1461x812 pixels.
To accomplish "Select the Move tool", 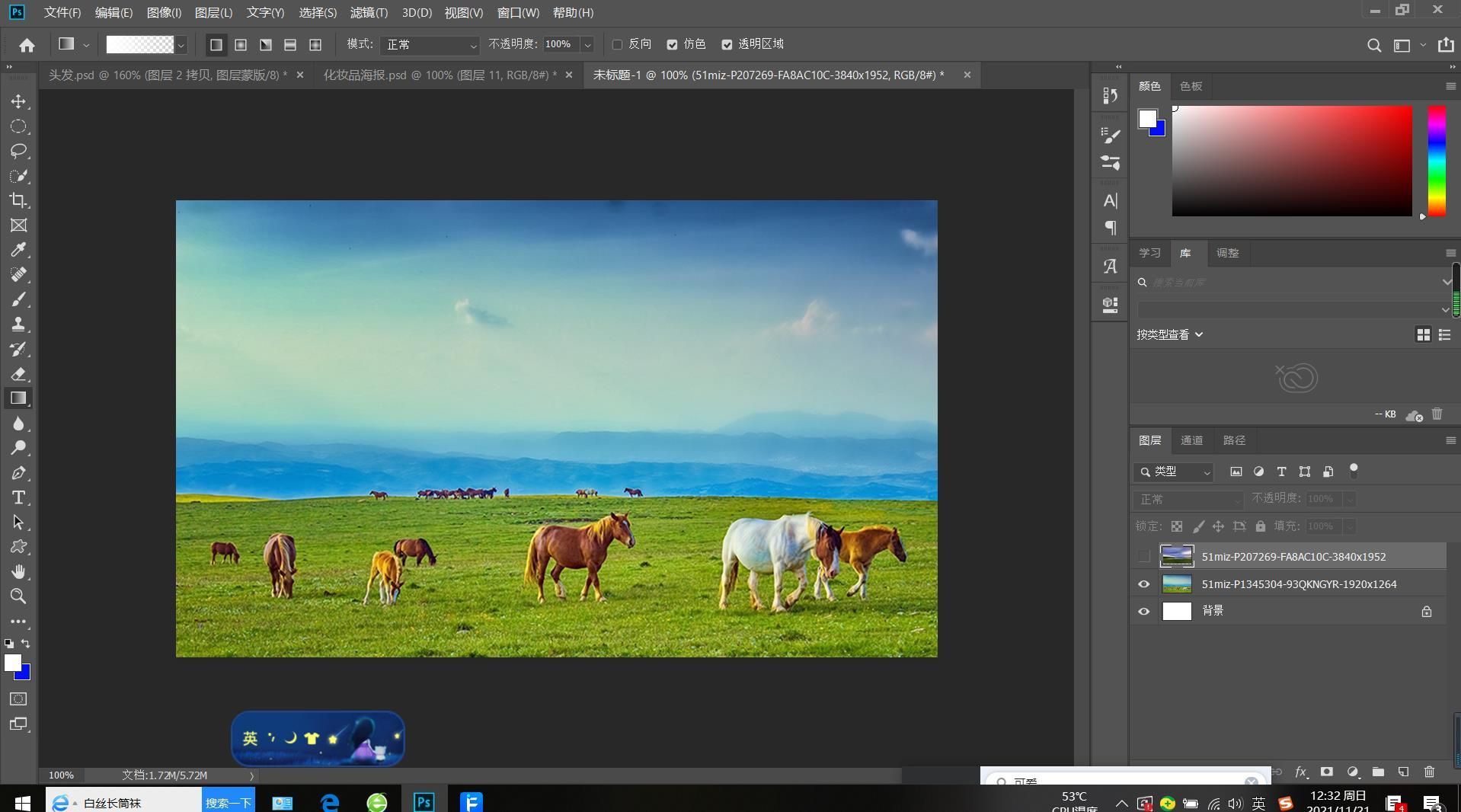I will pyautogui.click(x=18, y=101).
